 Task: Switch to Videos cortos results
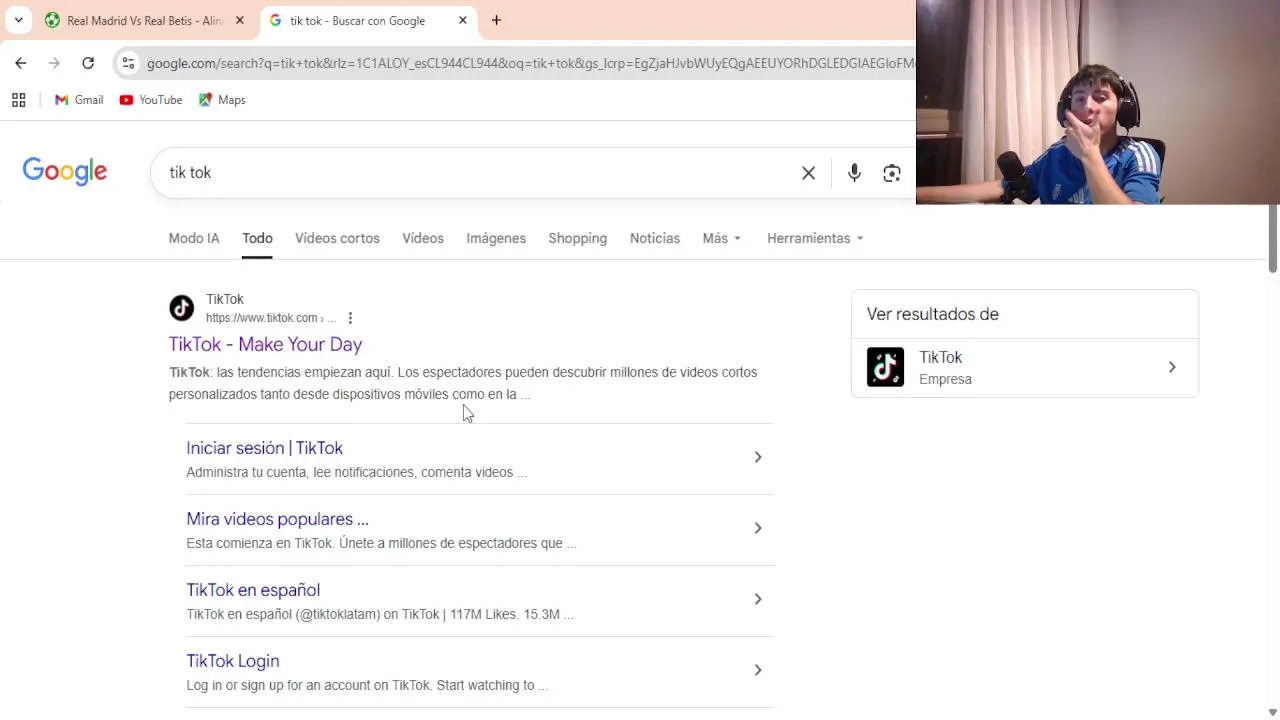[337, 238]
